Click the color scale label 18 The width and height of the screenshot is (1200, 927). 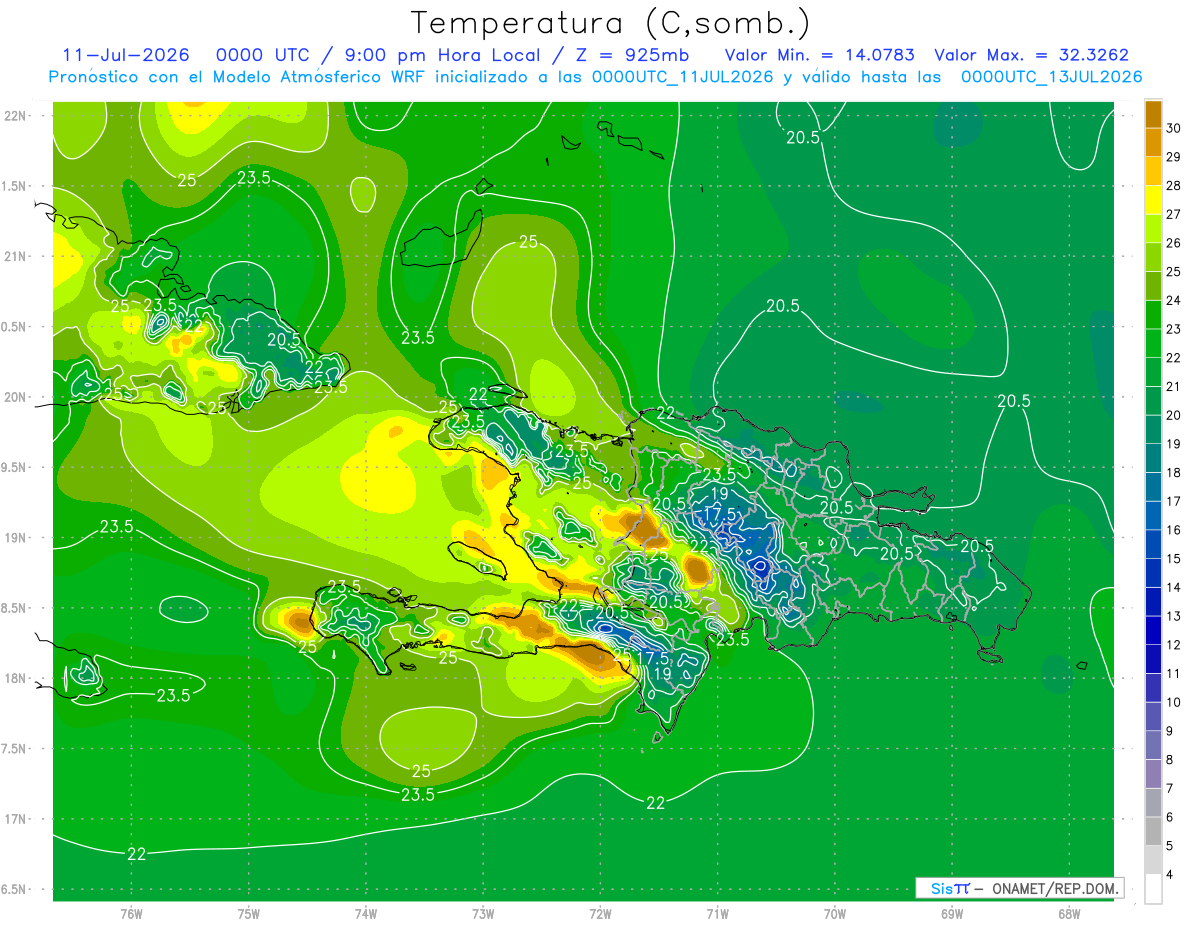1173,473
